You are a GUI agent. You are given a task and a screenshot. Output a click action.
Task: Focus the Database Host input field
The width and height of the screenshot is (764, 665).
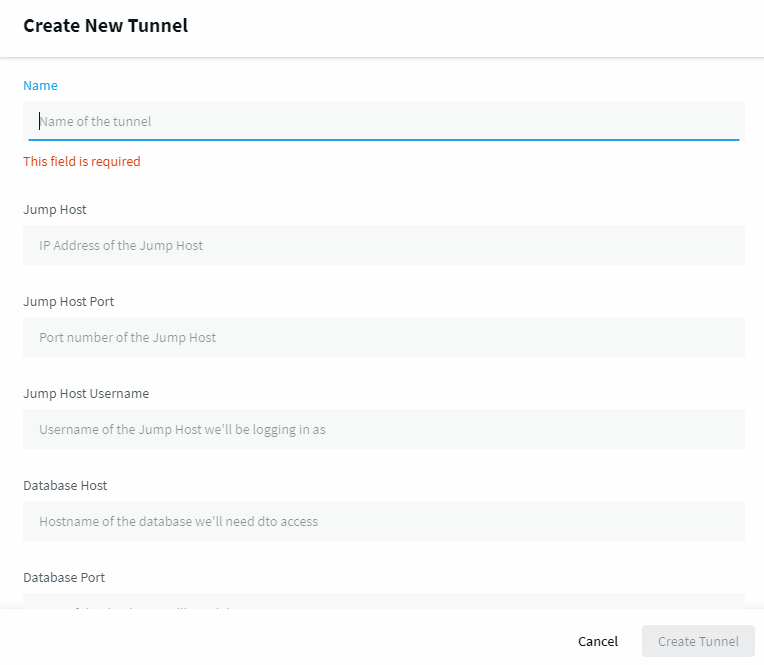point(384,521)
